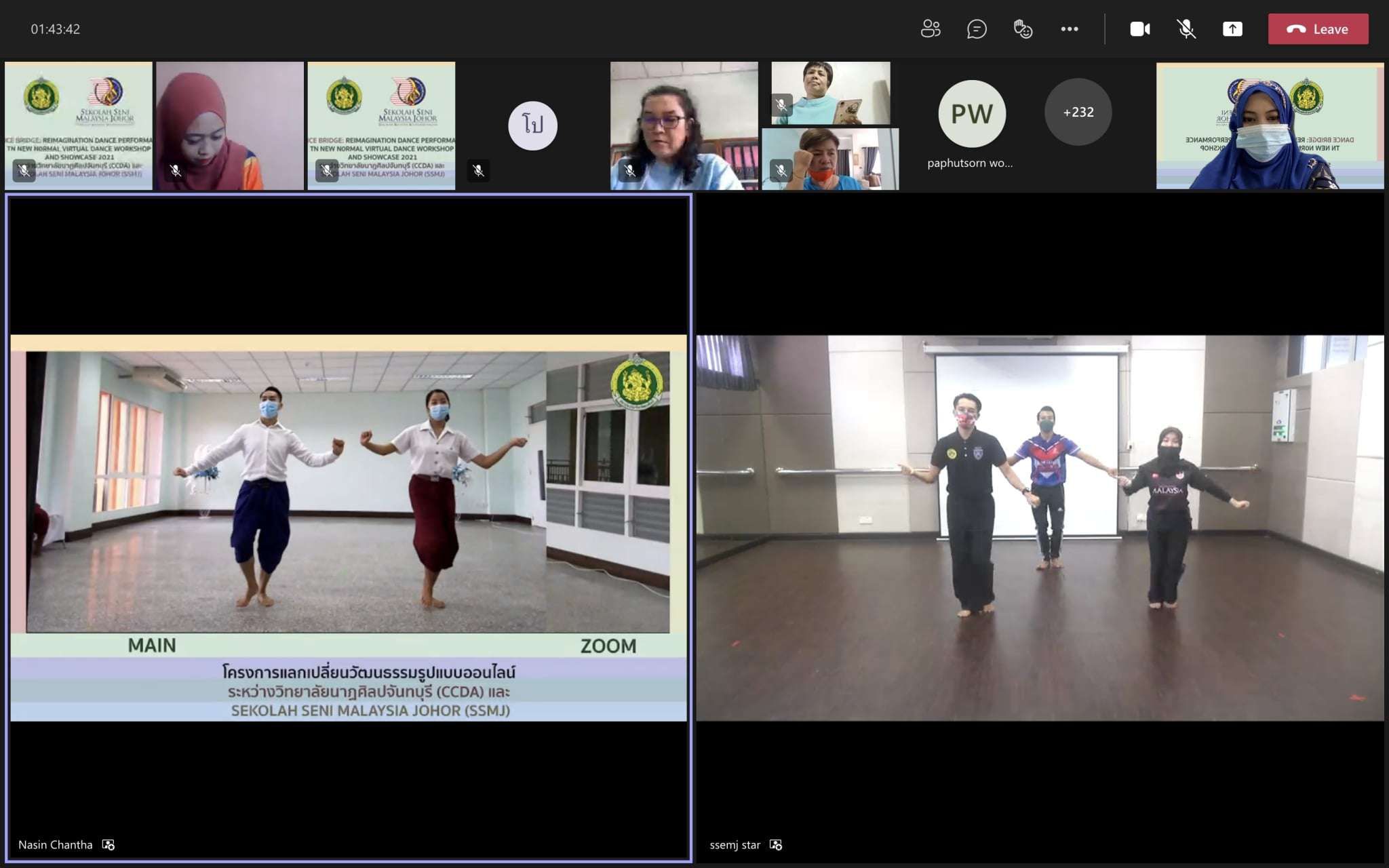Select the glasses woman video thumbnail

pyautogui.click(x=683, y=125)
